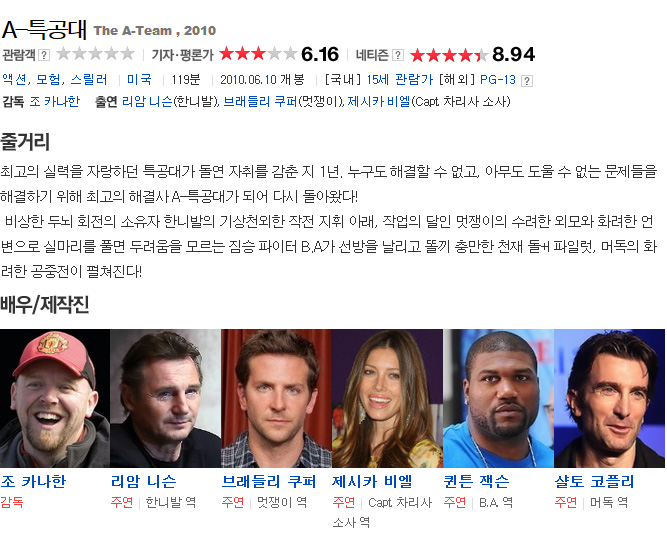Open director 조 카나한 link in header
The height and width of the screenshot is (541, 667).
click(54, 102)
